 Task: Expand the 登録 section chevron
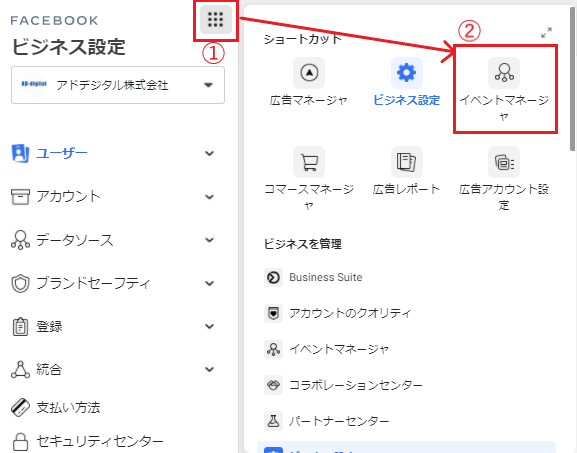tap(209, 326)
